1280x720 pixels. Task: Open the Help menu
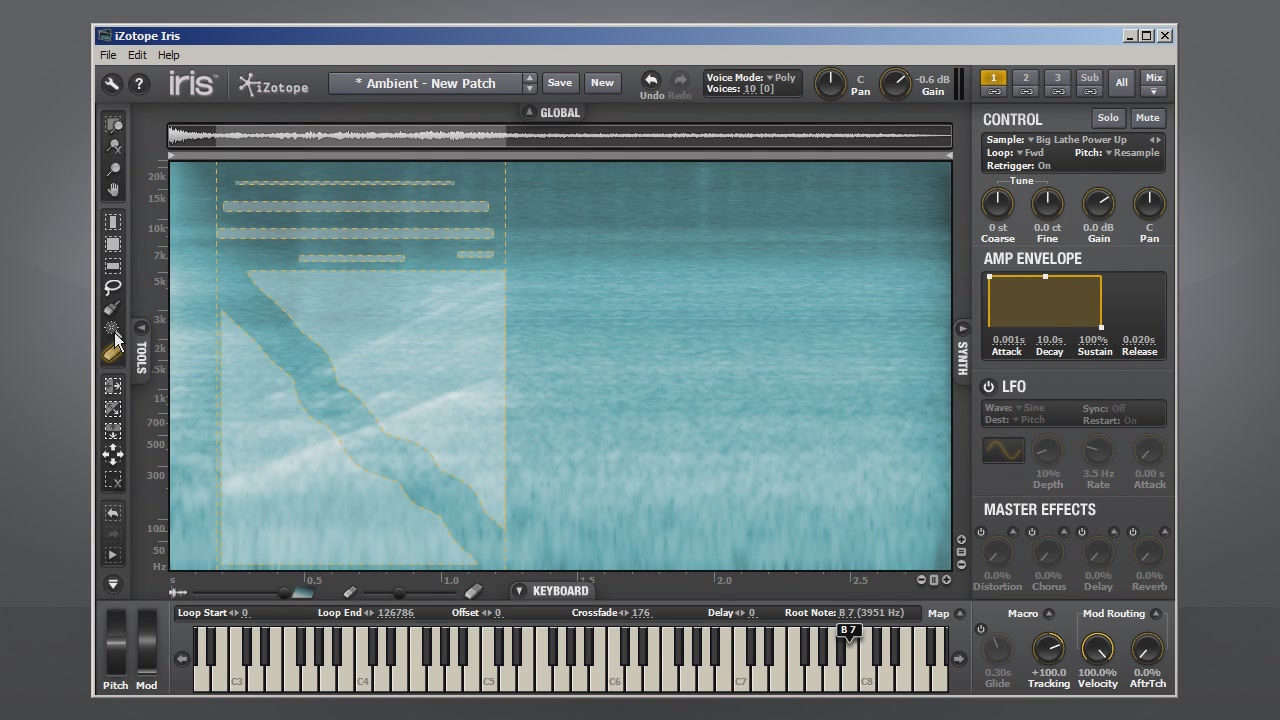pos(169,55)
